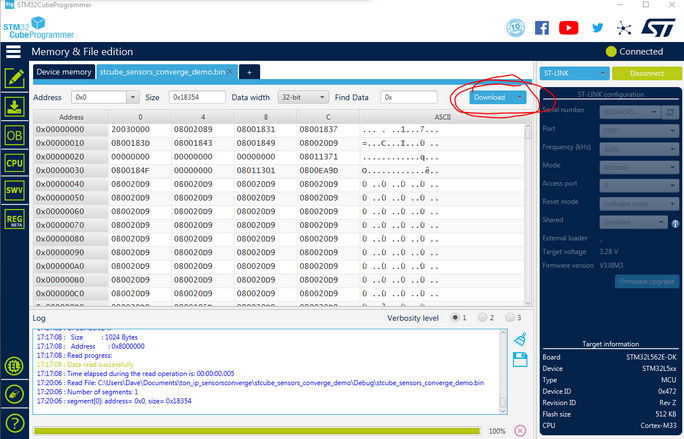Open the CPU panel

[14, 163]
